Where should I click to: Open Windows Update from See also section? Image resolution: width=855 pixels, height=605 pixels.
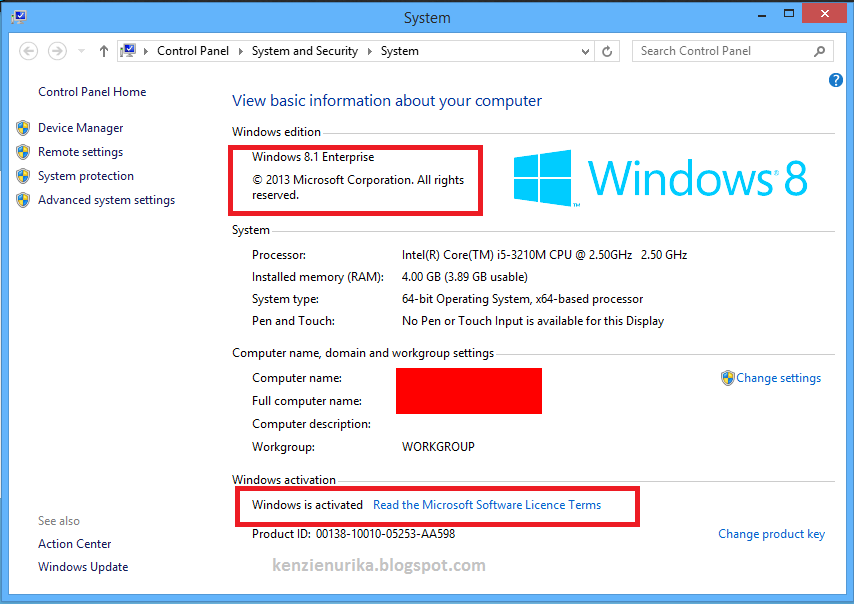click(x=83, y=567)
